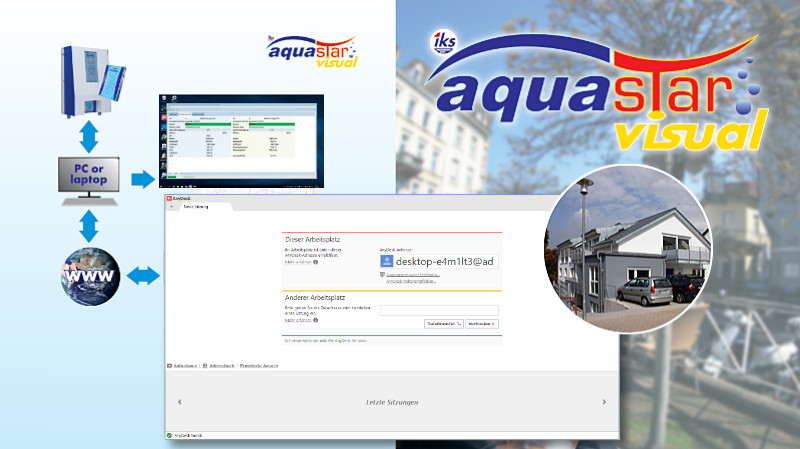Click info icon under Dieser Arbeitsplatz

coord(316,262)
